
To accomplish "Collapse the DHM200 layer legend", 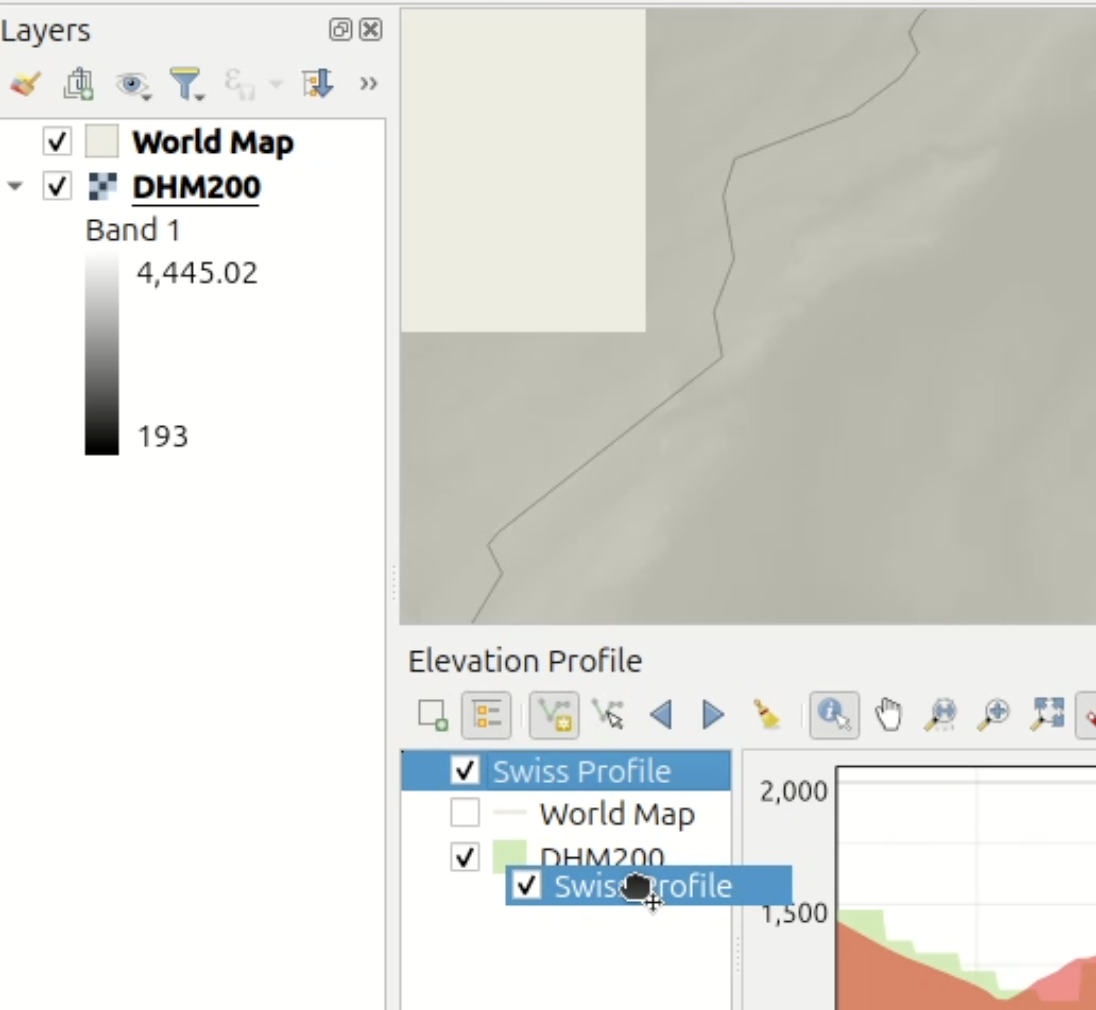I will click(x=15, y=187).
